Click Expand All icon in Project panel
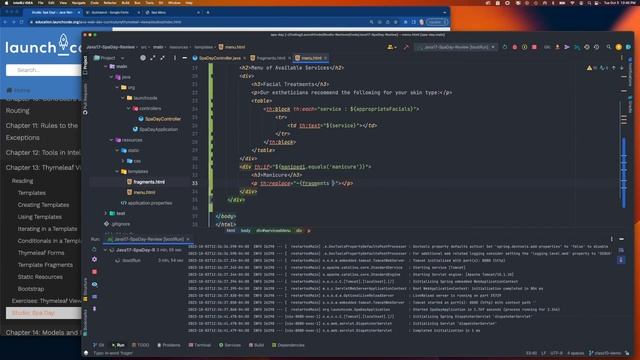Image resolution: width=640 pixels, height=360 pixels. (153, 58)
